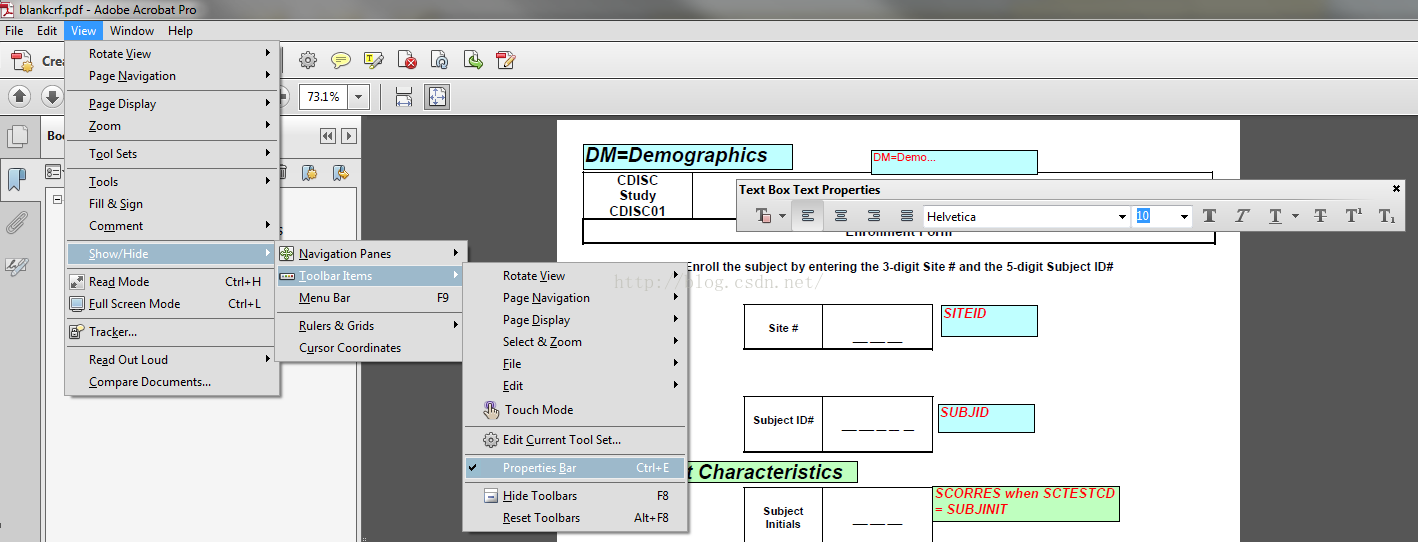Click the rotate page icon
This screenshot has width=1418, height=542.
tap(440, 60)
